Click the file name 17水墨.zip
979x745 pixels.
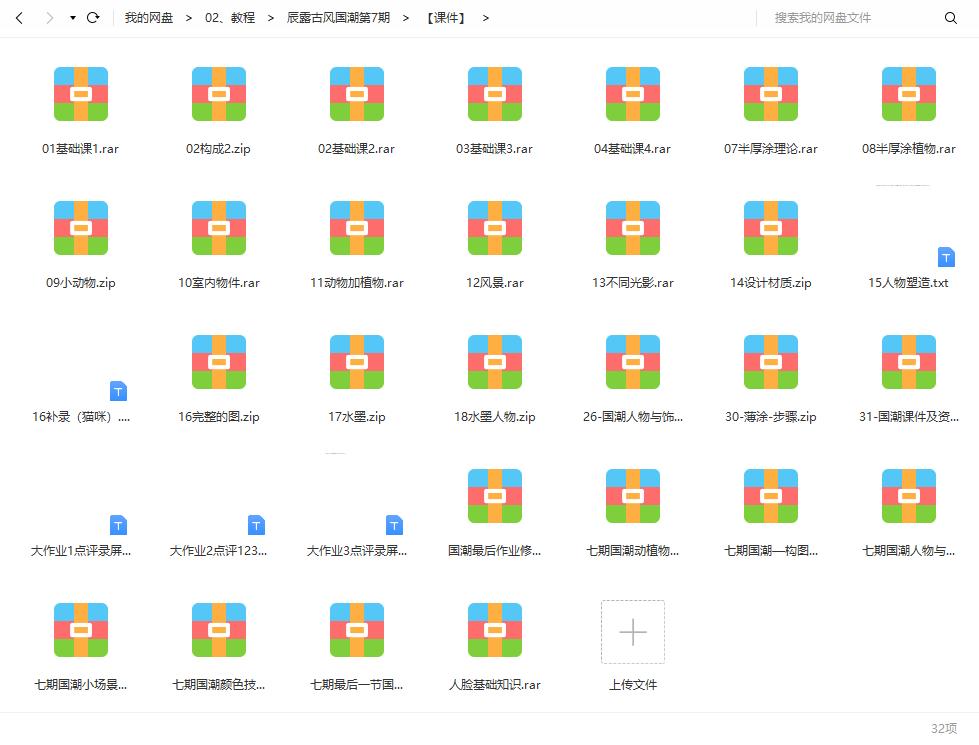click(x=357, y=417)
